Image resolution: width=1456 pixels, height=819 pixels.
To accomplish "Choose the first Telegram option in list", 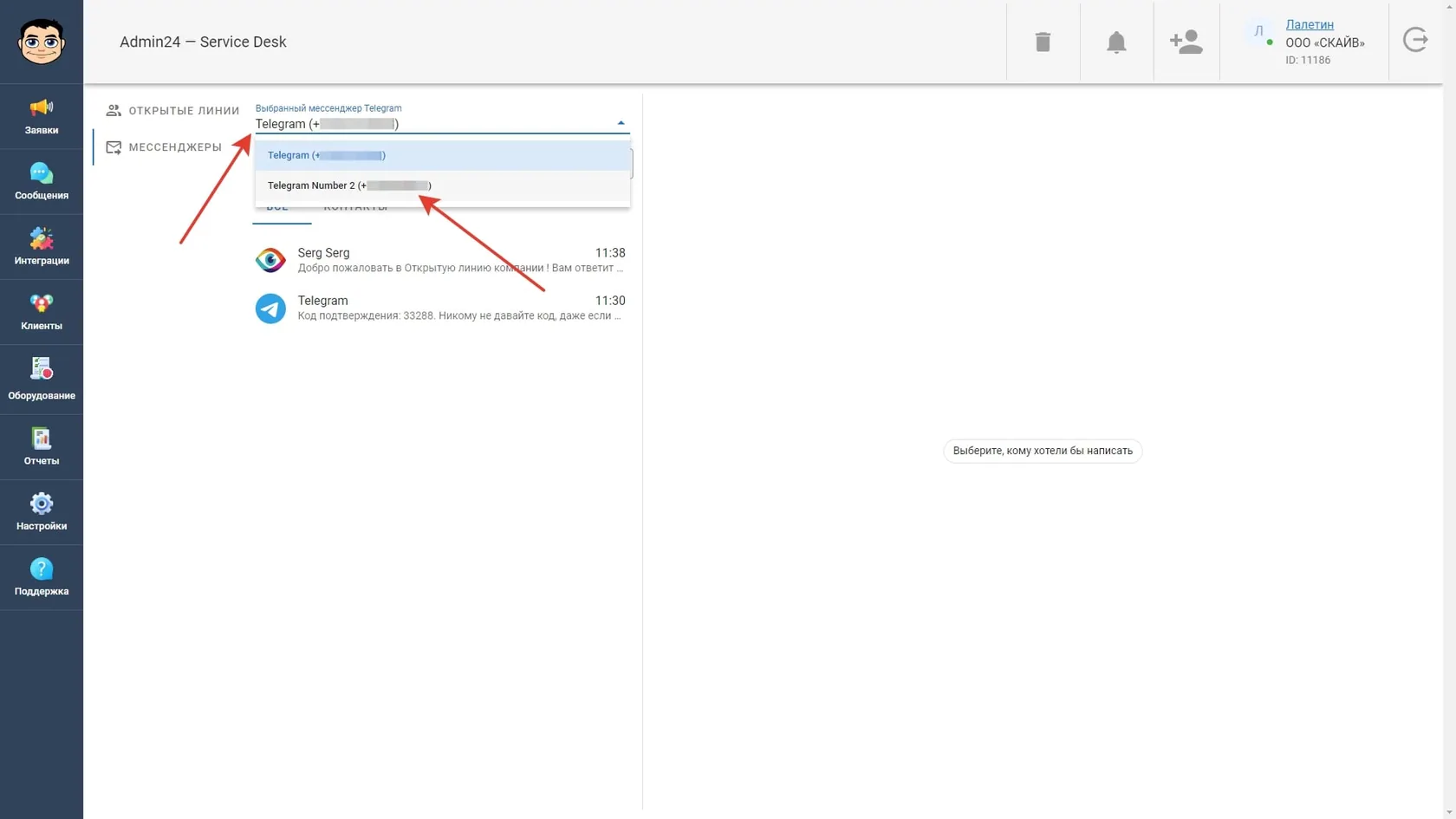I will click(442, 155).
